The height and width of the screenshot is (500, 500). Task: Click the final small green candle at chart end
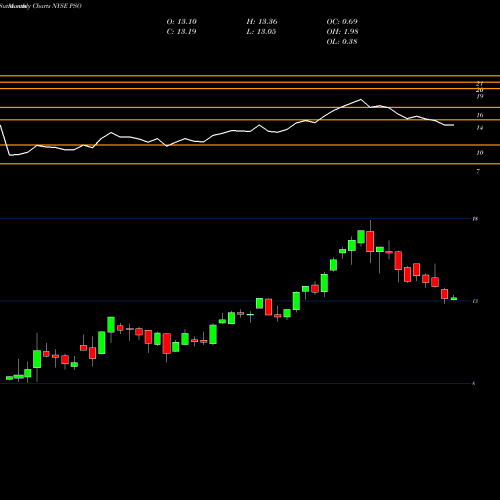[454, 298]
